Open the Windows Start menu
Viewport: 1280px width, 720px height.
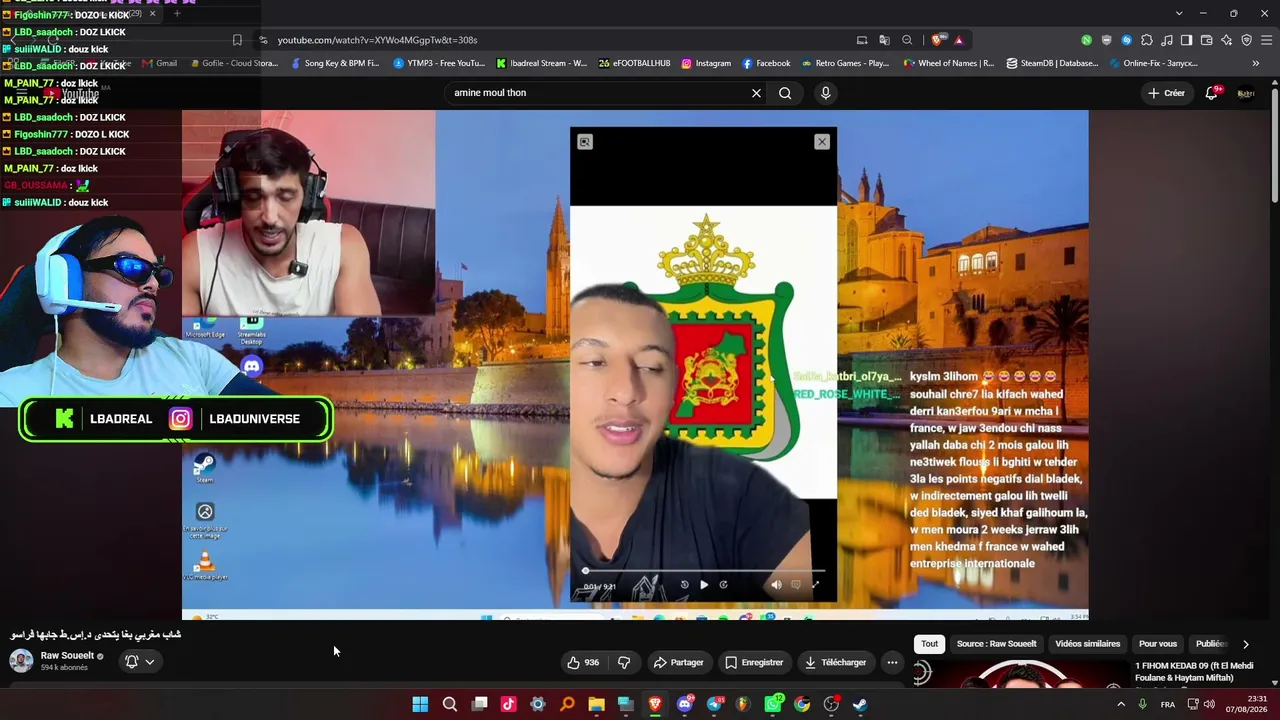click(x=420, y=704)
